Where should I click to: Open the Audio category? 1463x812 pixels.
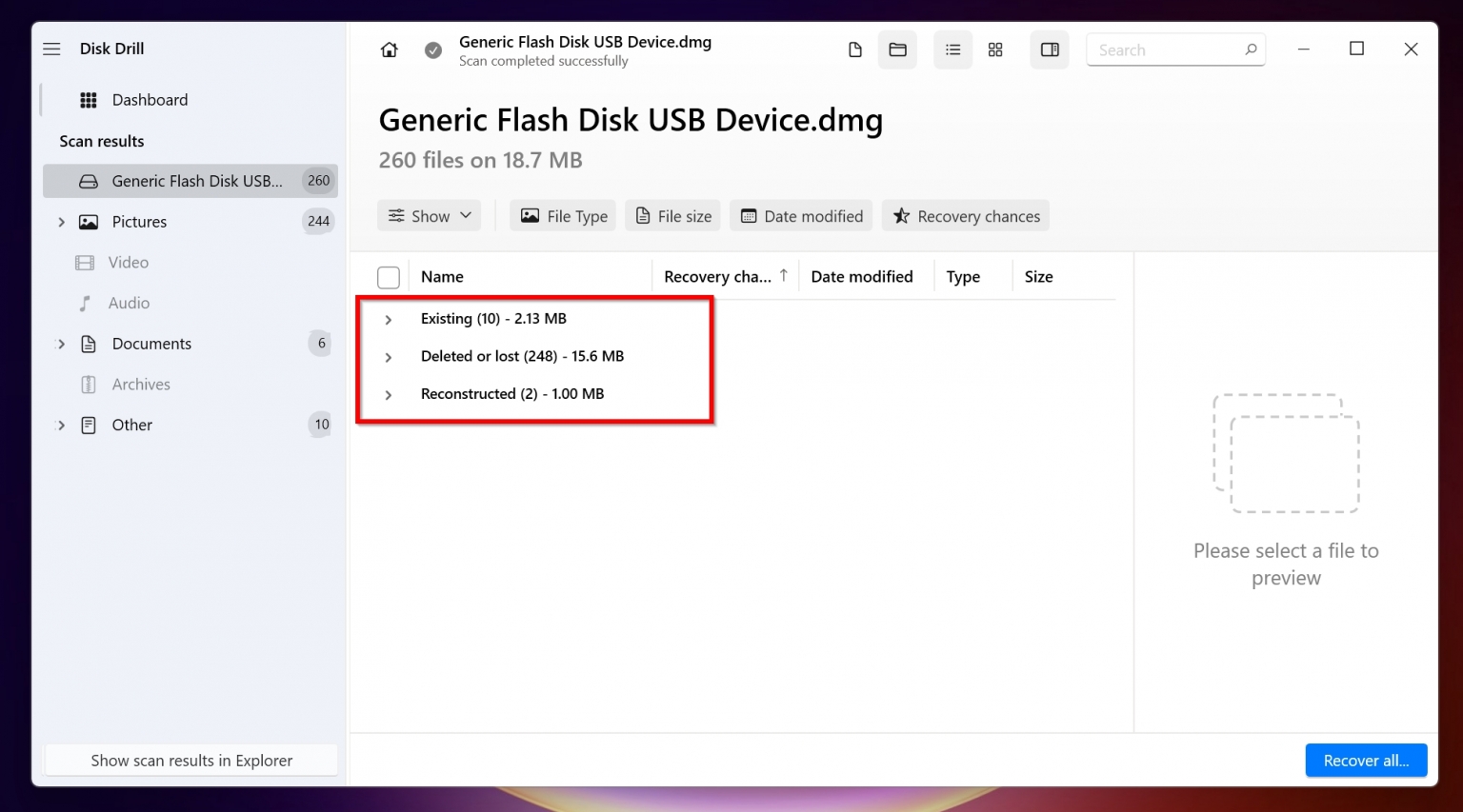(129, 303)
